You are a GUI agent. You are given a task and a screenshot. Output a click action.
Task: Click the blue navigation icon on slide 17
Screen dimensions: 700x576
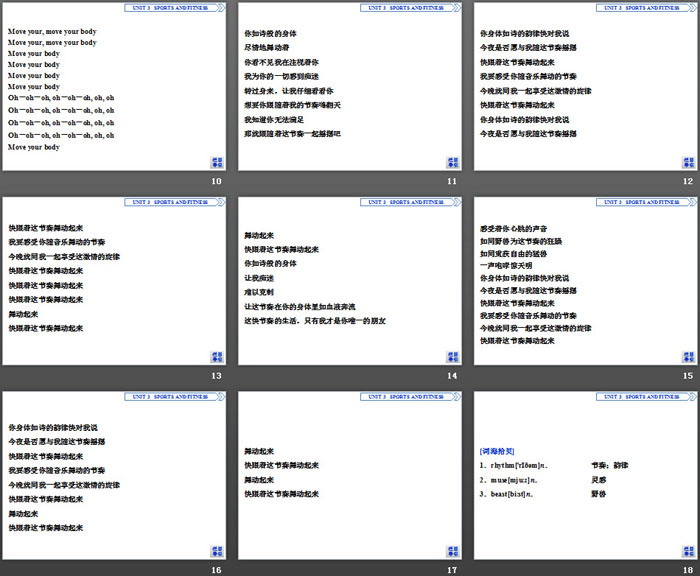[453, 552]
